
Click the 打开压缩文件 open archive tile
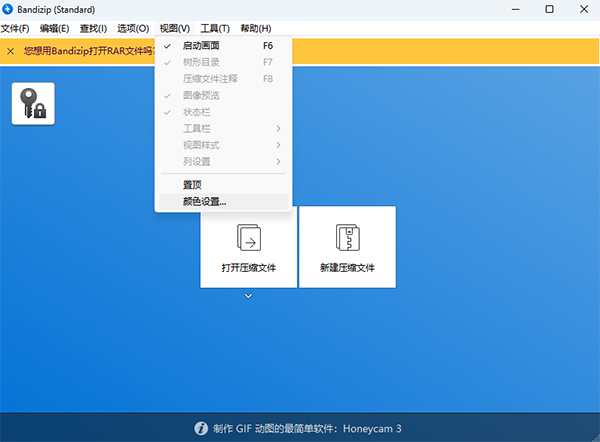249,247
